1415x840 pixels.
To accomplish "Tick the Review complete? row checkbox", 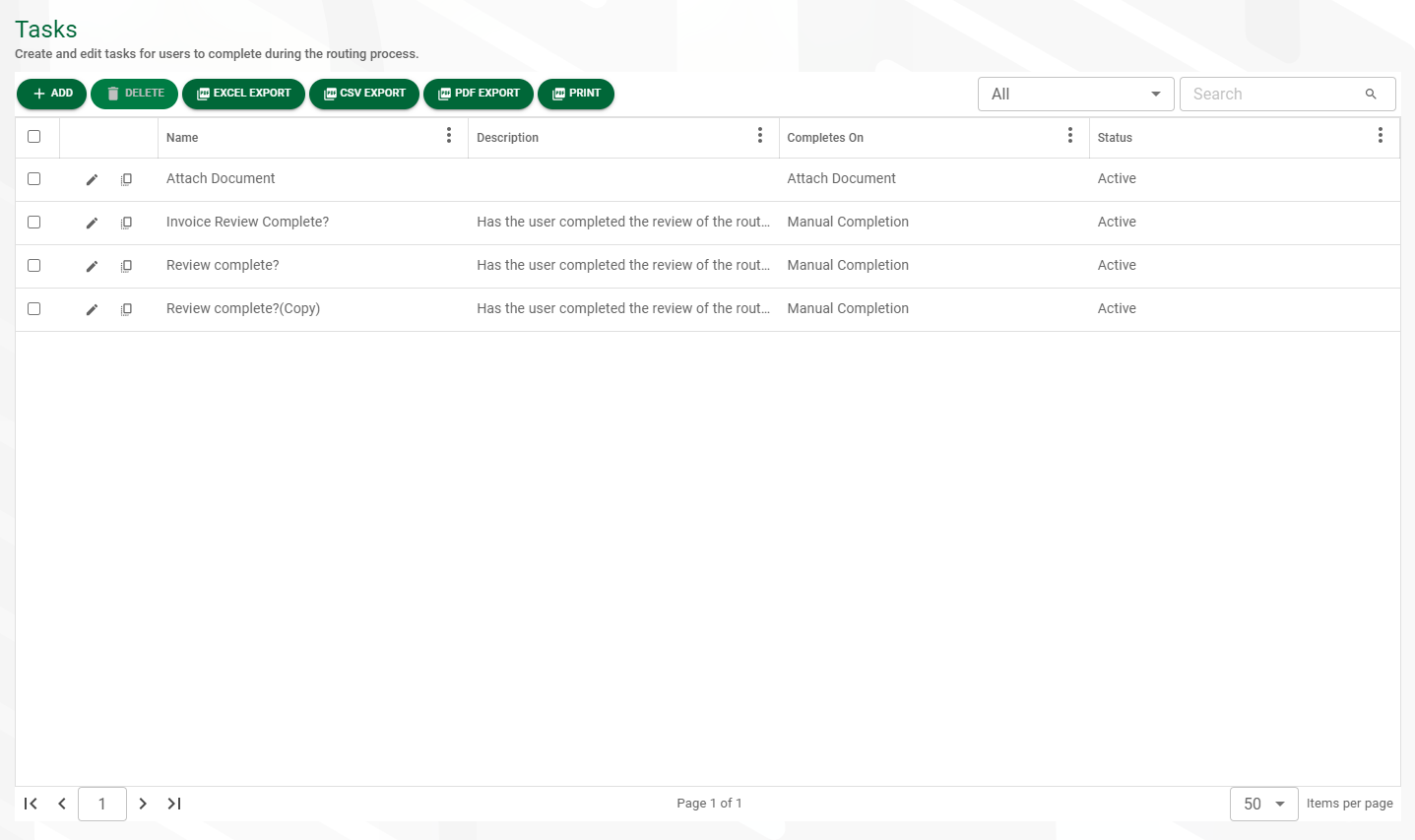I will click(34, 265).
